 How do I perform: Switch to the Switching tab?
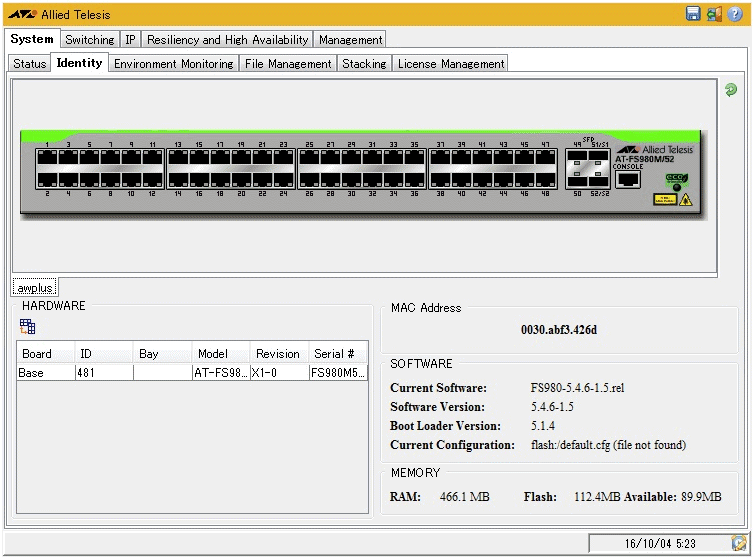click(90, 40)
